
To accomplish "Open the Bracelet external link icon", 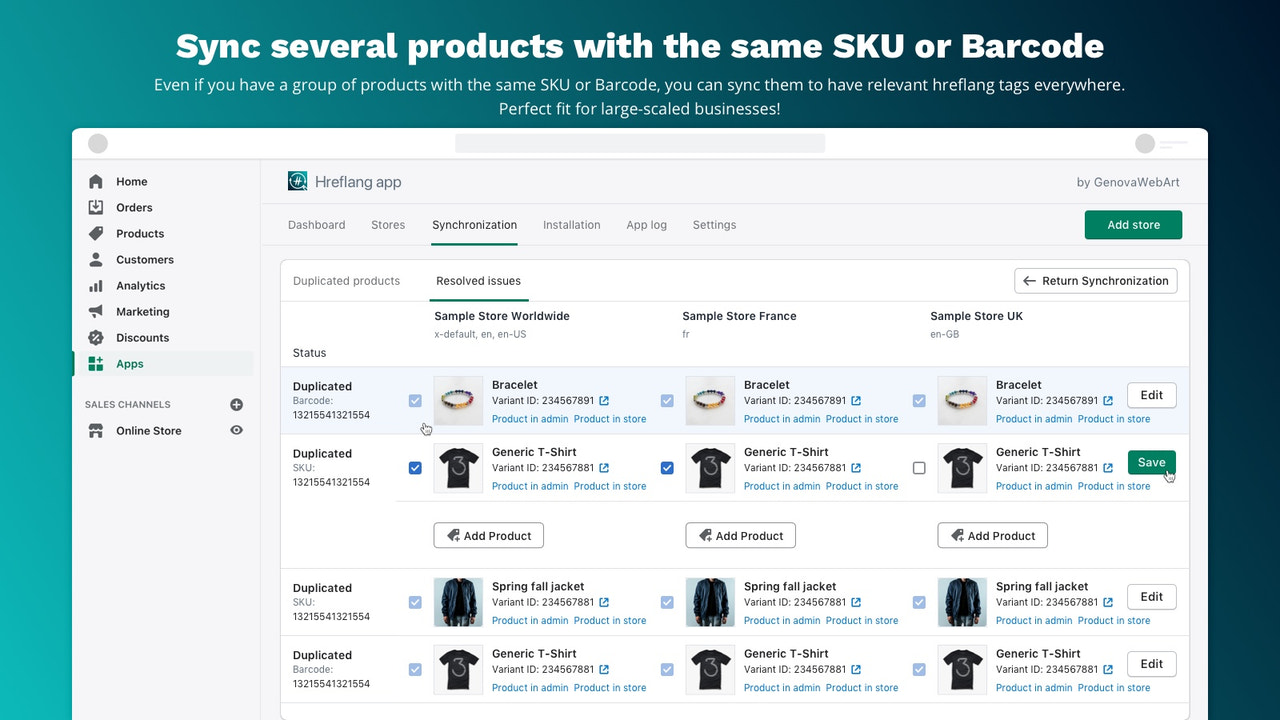I will point(604,400).
